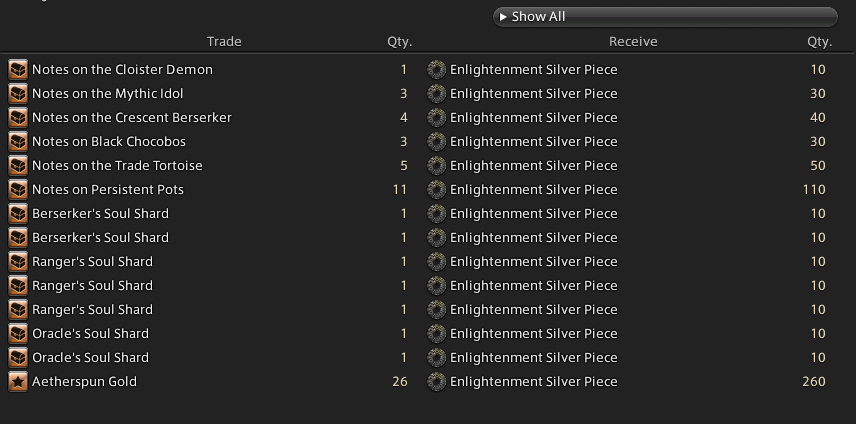Open the Show All dropdown

pos(665,17)
